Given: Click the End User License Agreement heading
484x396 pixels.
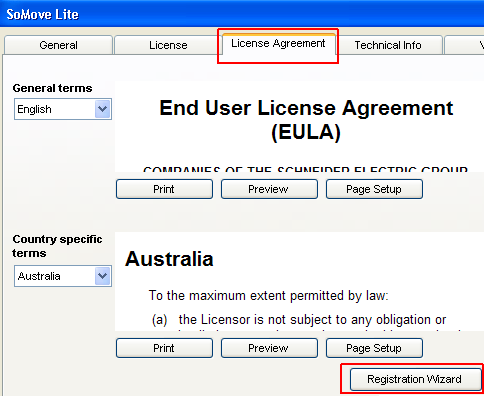Looking at the screenshot, I should tap(306, 120).
